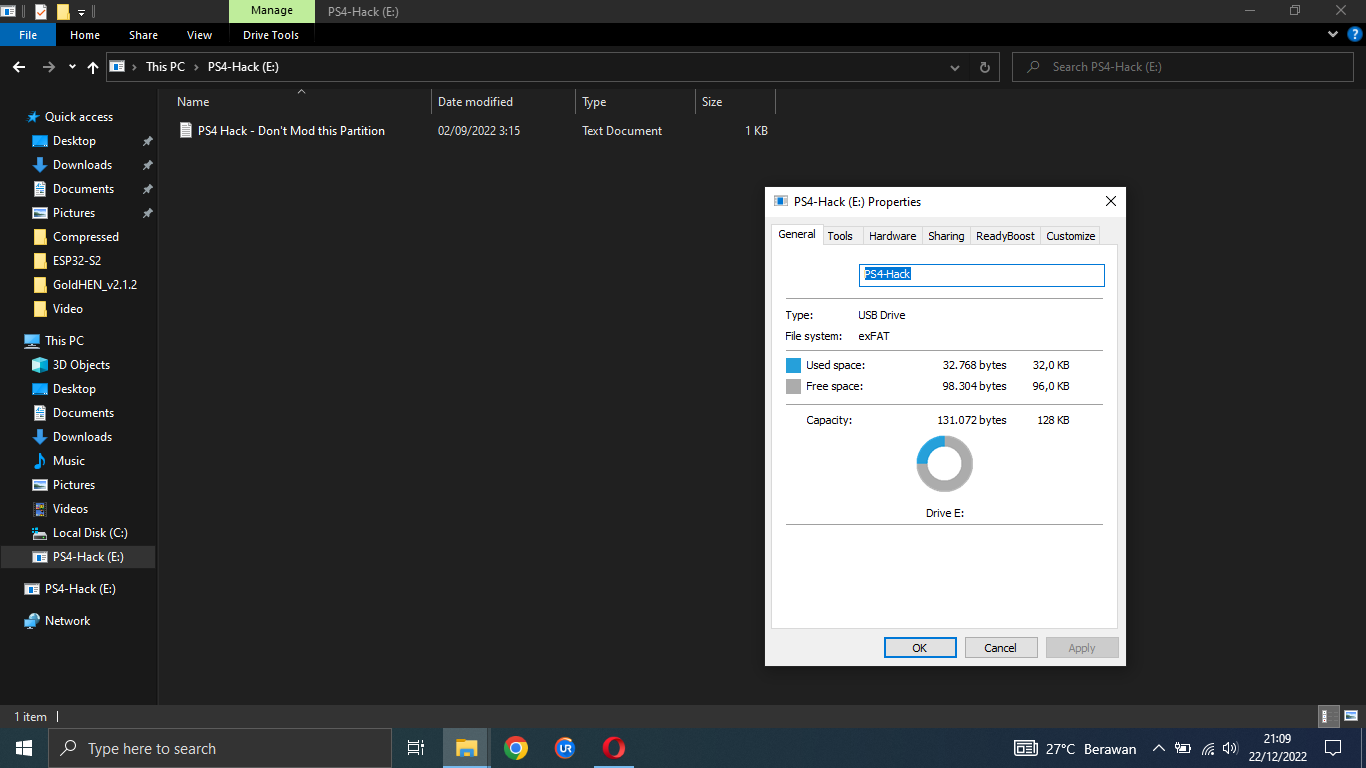Switch to large thumbnails view icon
Screen dimensions: 1366x768
(x=1351, y=716)
